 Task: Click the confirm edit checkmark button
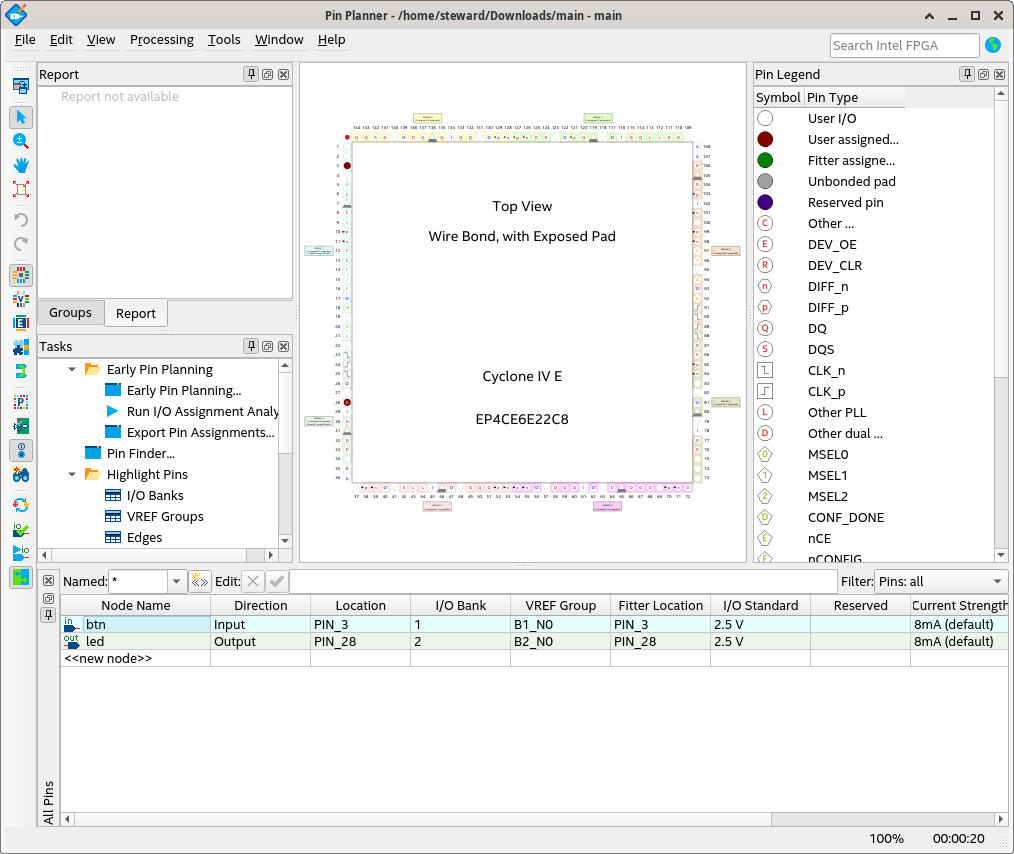277,581
